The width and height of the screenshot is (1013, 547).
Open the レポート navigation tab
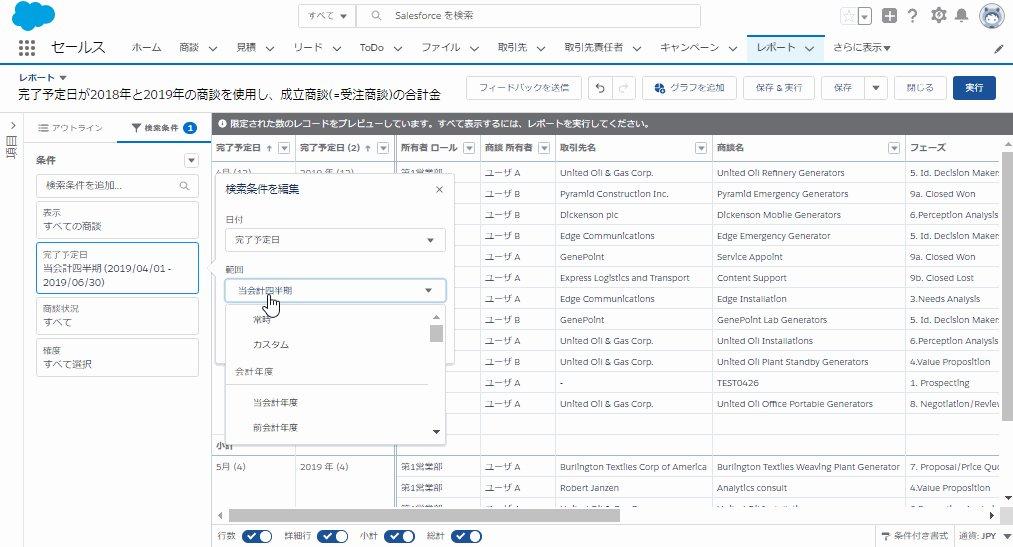(x=776, y=48)
